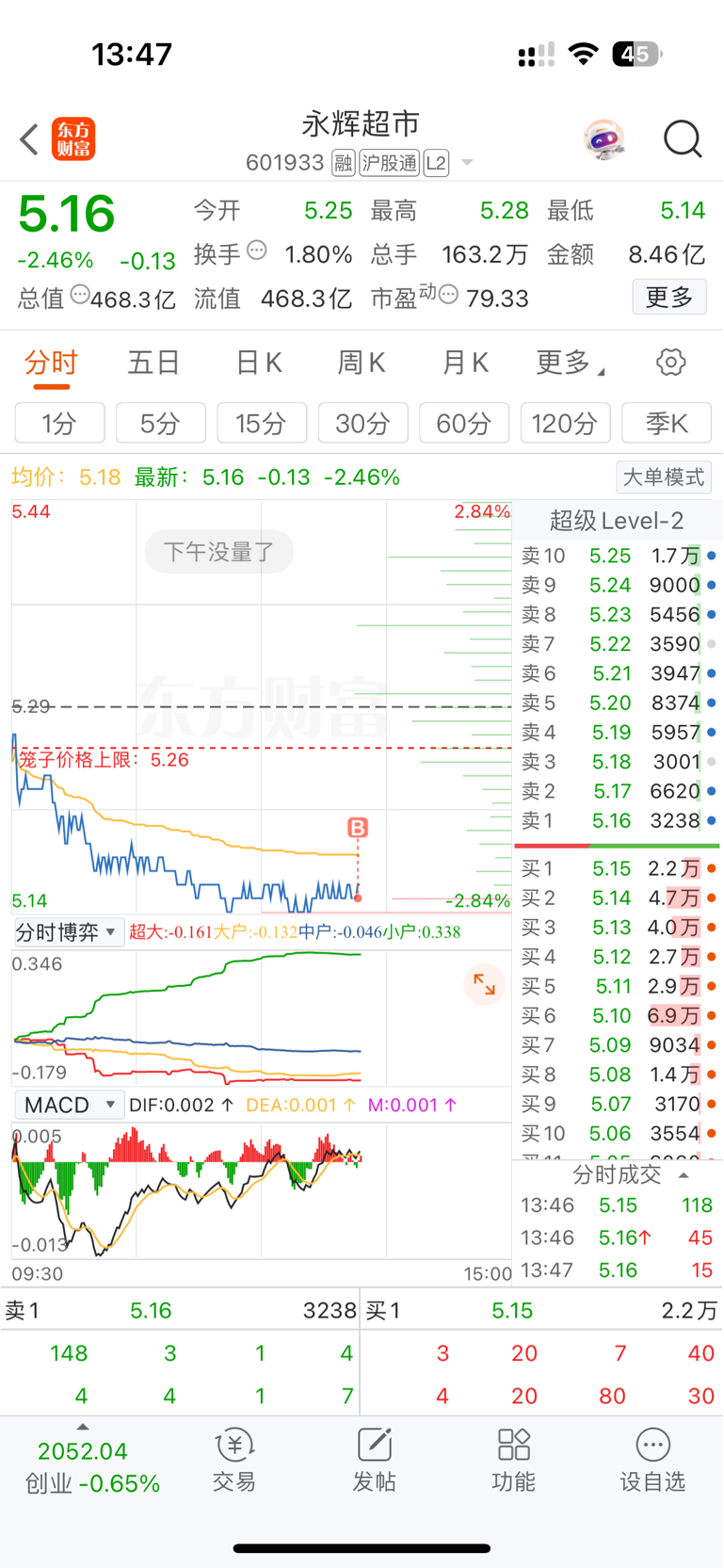724x1568 pixels.
Task: Tap the fullscreen expand chart icon
Action: pyautogui.click(x=484, y=984)
